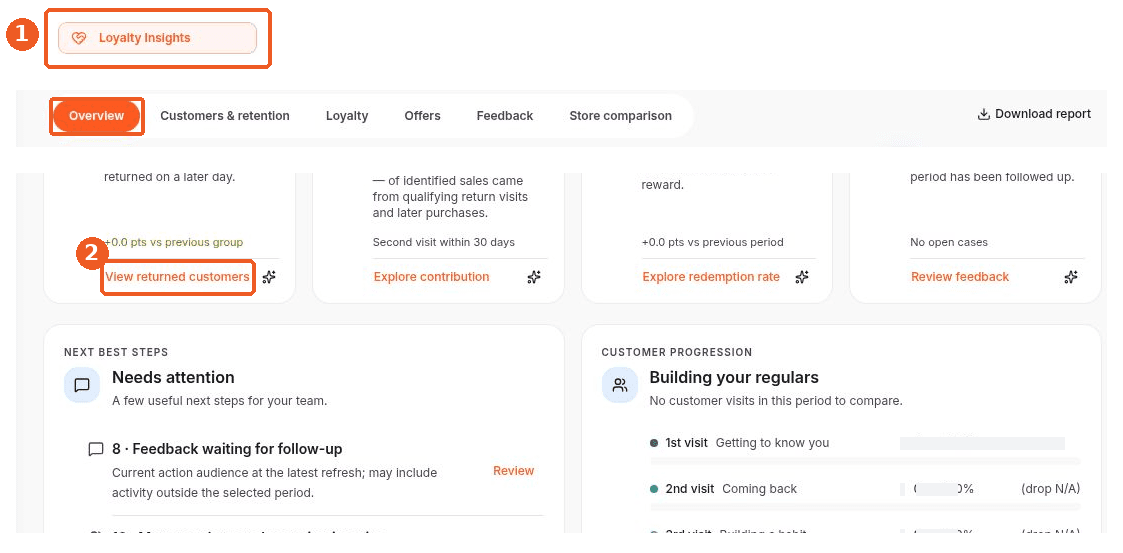The image size is (1123, 553).
Task: Open Explore redemption rate link
Action: pyautogui.click(x=710, y=276)
